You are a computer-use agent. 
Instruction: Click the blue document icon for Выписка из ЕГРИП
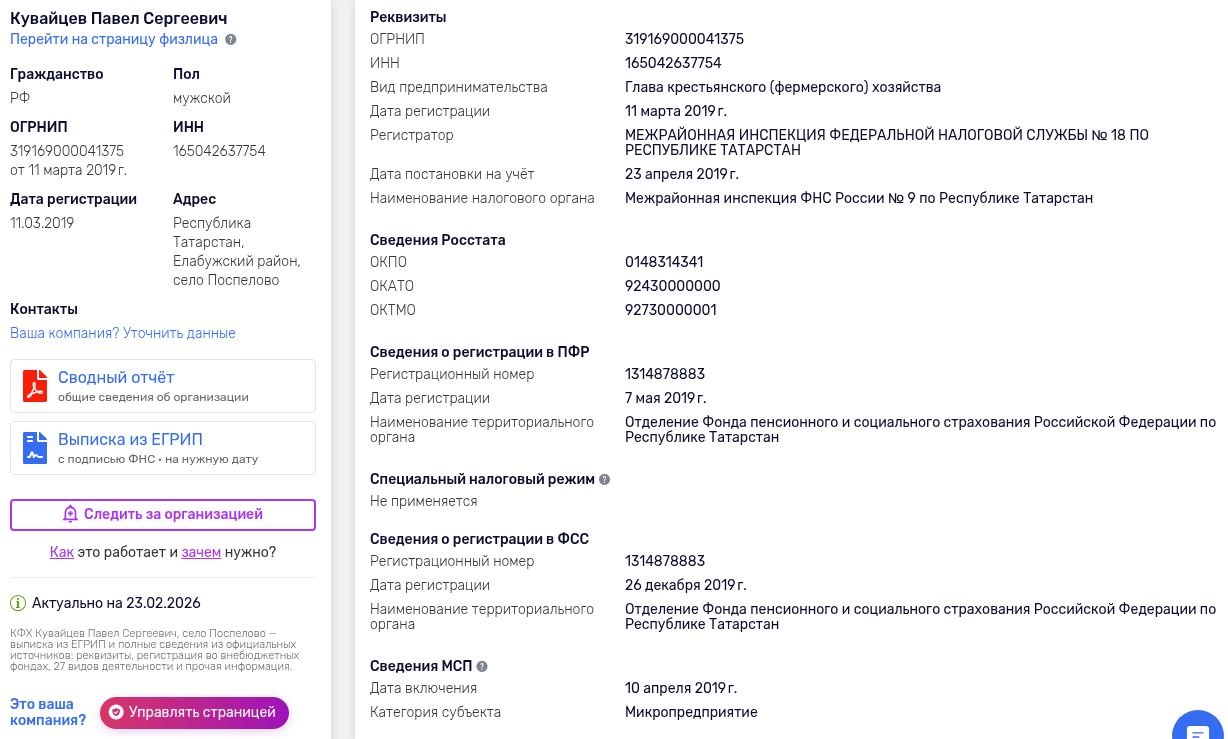click(x=36, y=447)
